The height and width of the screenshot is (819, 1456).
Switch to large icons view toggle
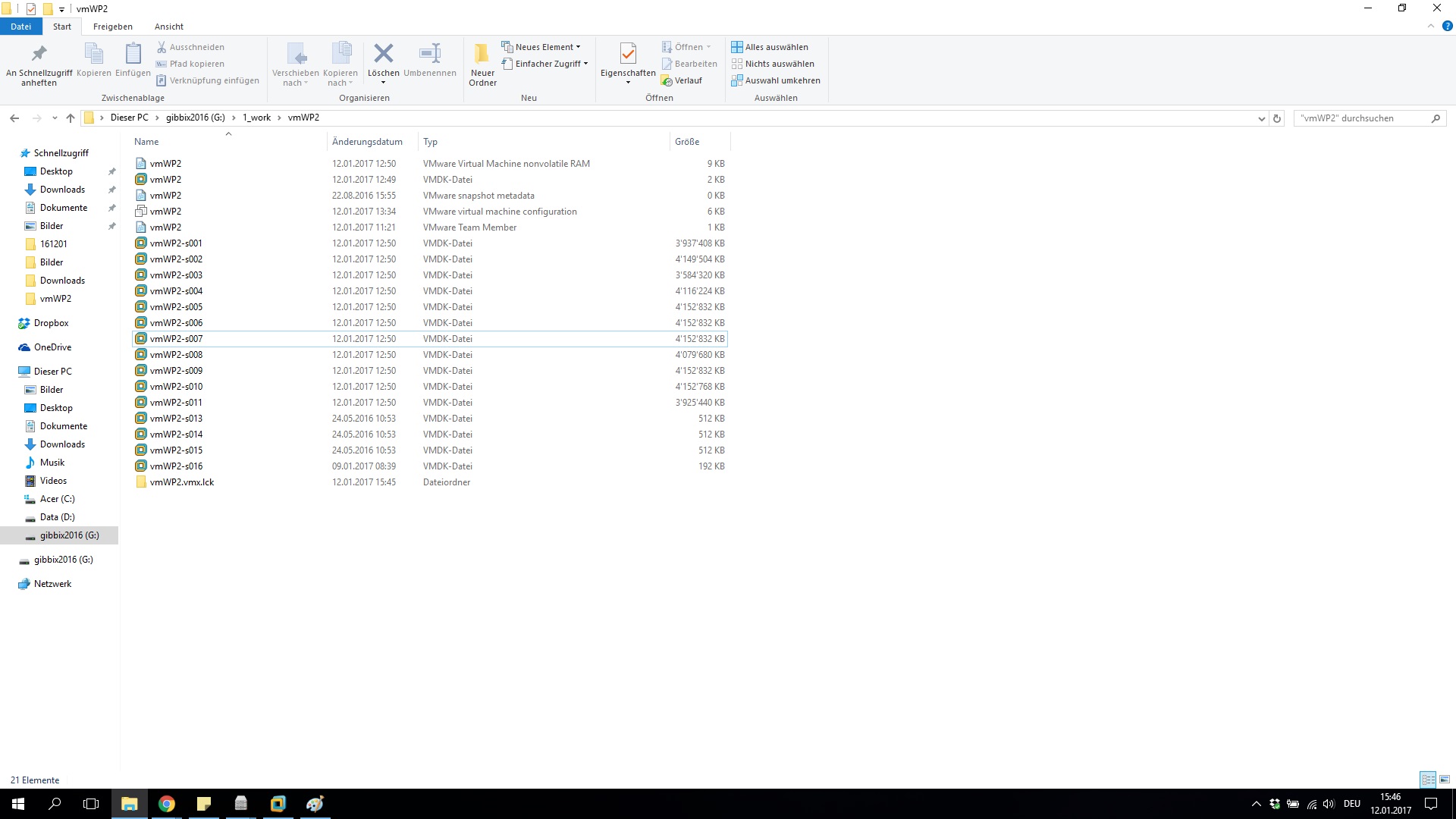pyautogui.click(x=1445, y=780)
